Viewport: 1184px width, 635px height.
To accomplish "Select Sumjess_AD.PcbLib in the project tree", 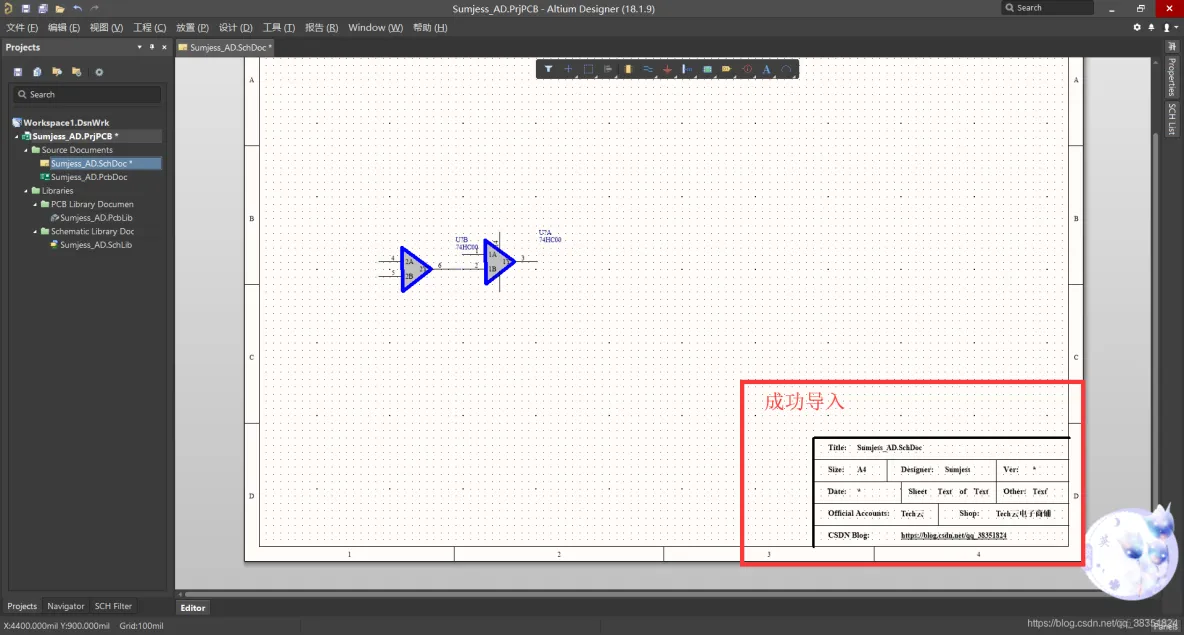I will pyautogui.click(x=96, y=218).
